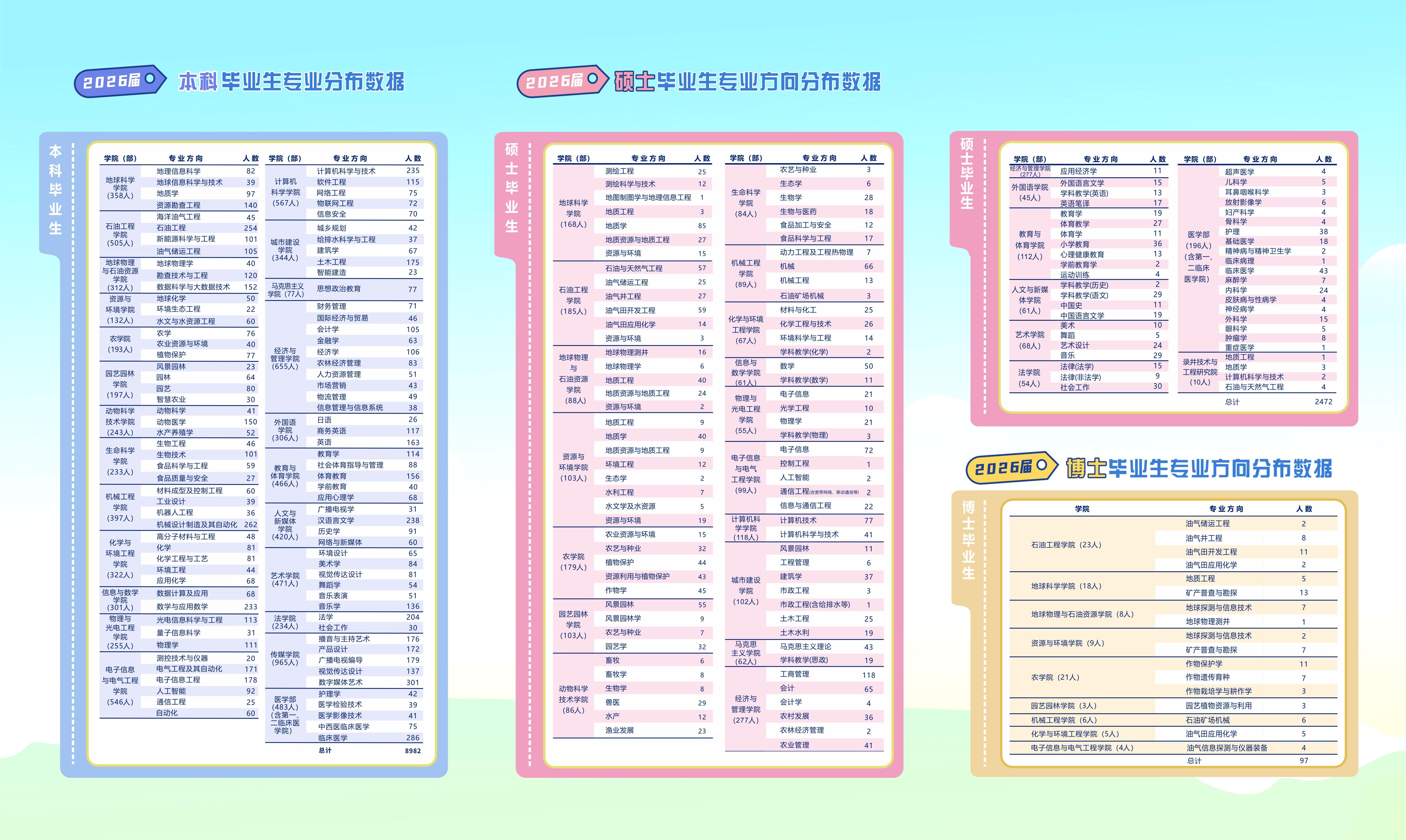Viewport: 1406px width, 840px height.
Task: Click the 地图制图学与地理信息工程 row
Action: tap(654, 198)
